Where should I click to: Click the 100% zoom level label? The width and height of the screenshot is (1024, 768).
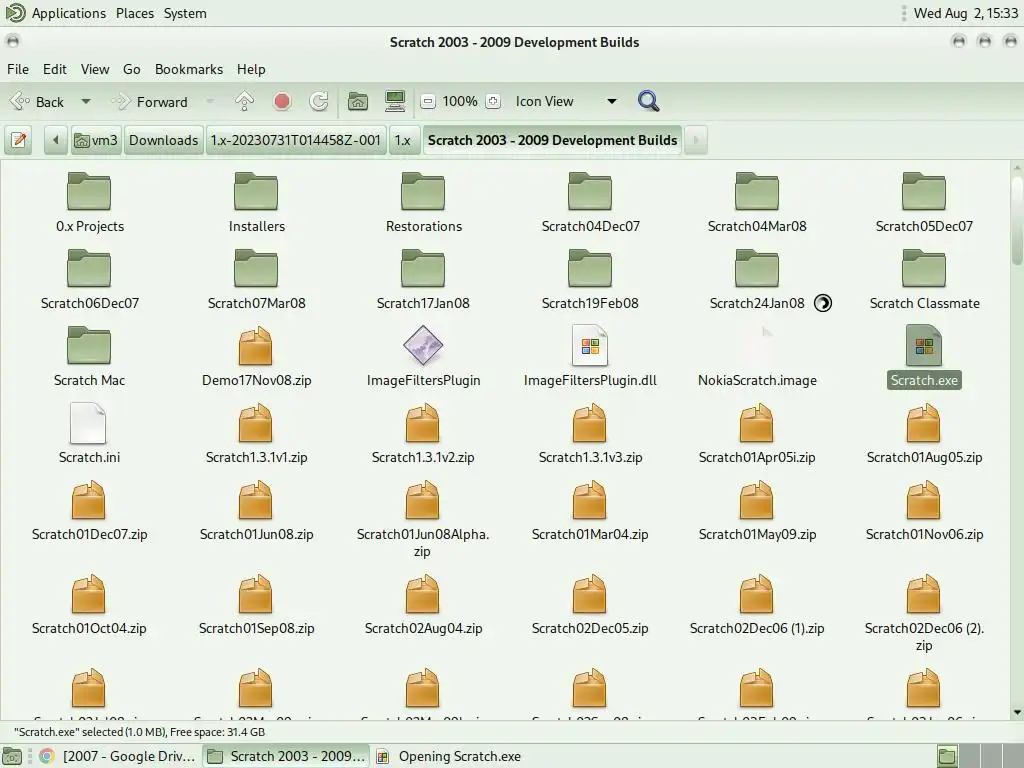pos(460,101)
